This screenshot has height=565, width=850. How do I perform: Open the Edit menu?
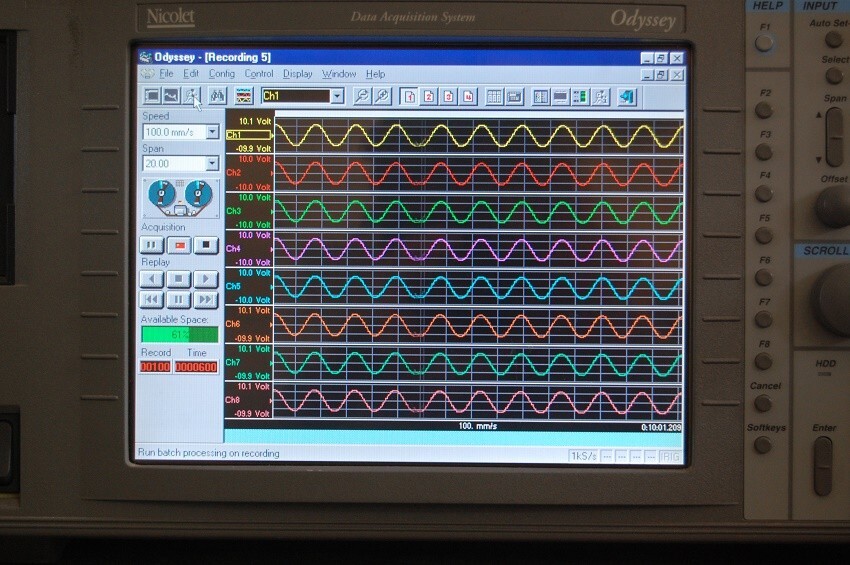tap(190, 74)
